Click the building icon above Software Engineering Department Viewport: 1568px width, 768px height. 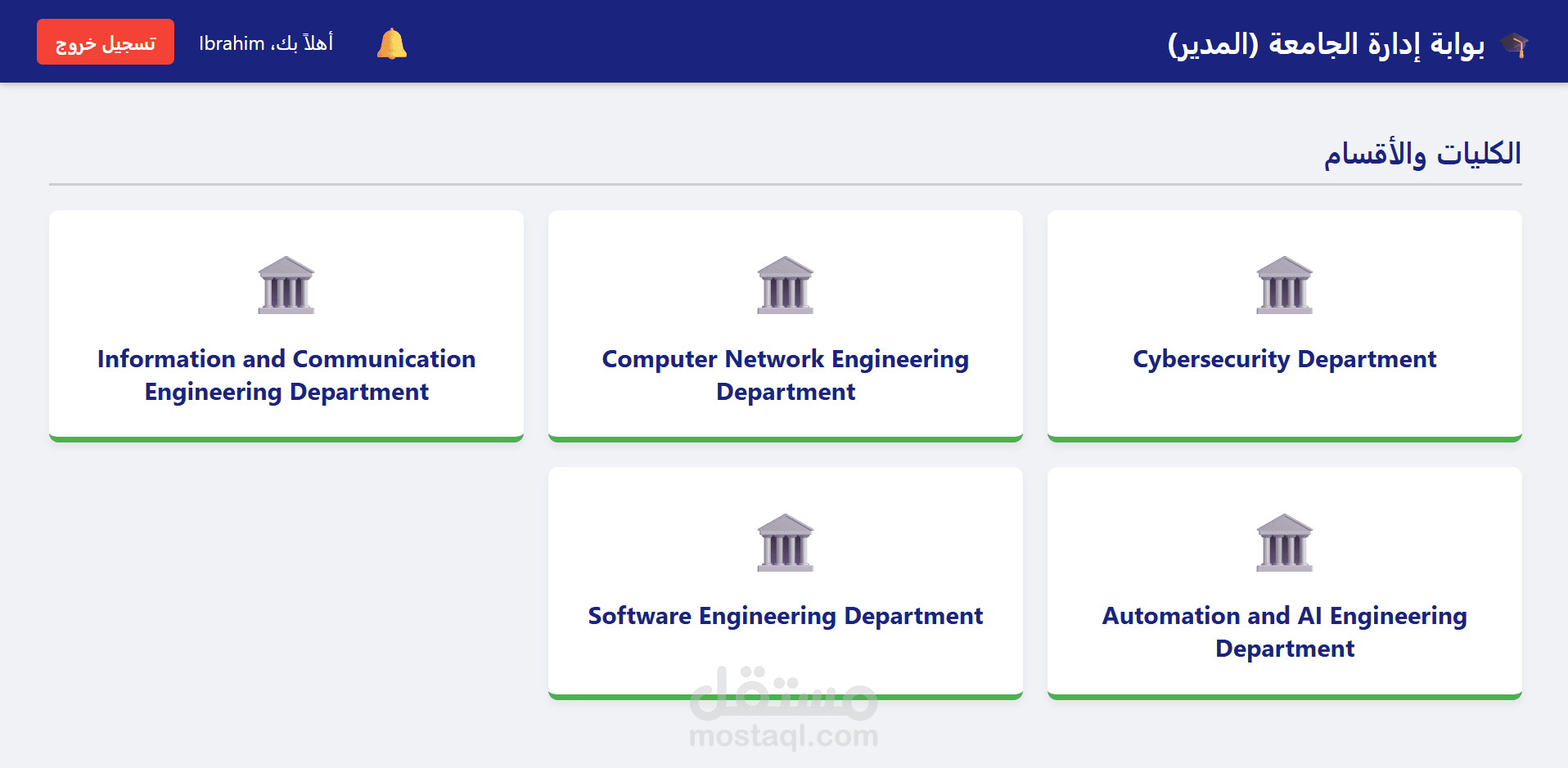785,542
